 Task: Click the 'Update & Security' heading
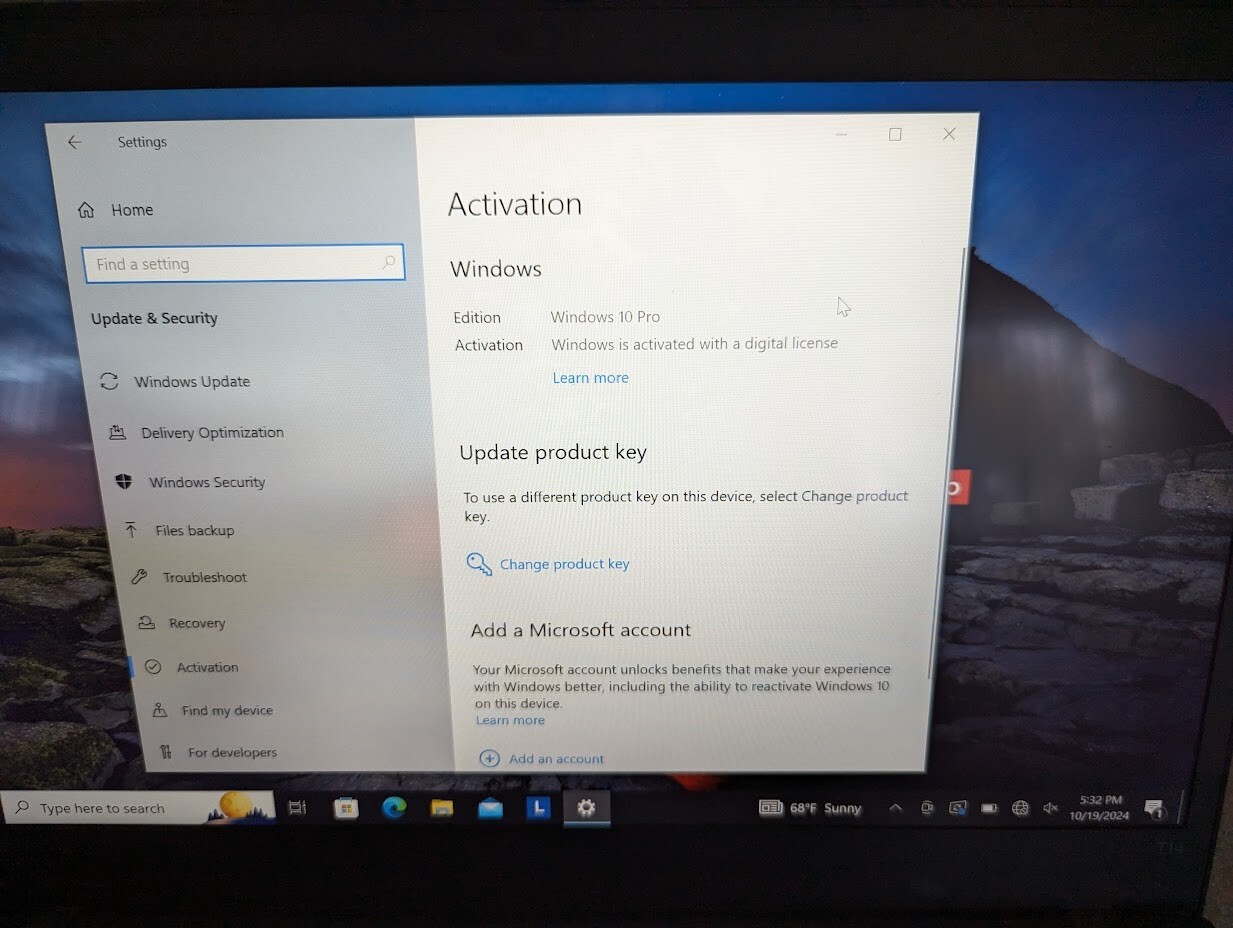coord(154,318)
